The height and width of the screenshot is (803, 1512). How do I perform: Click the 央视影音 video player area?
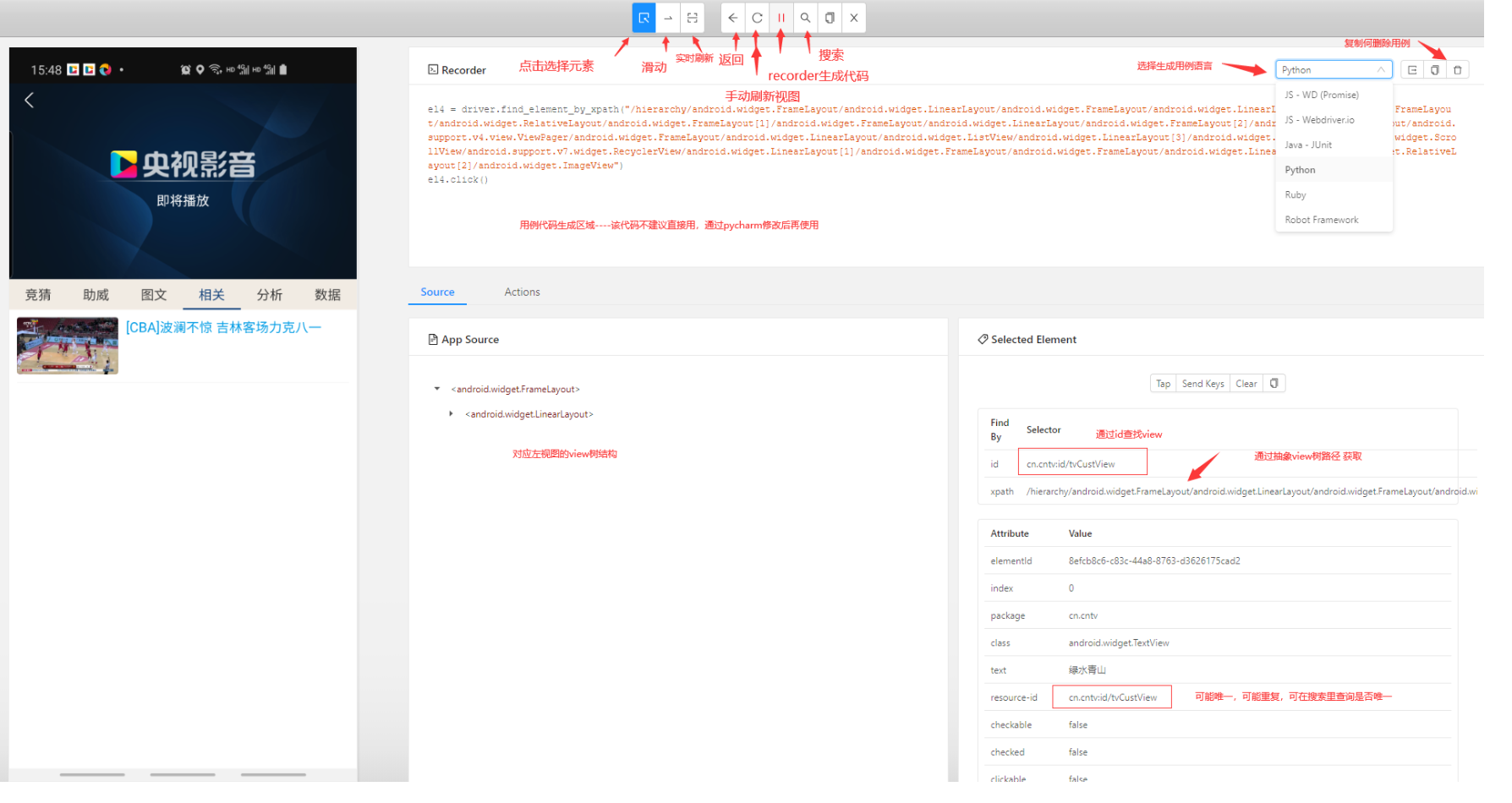point(183,181)
